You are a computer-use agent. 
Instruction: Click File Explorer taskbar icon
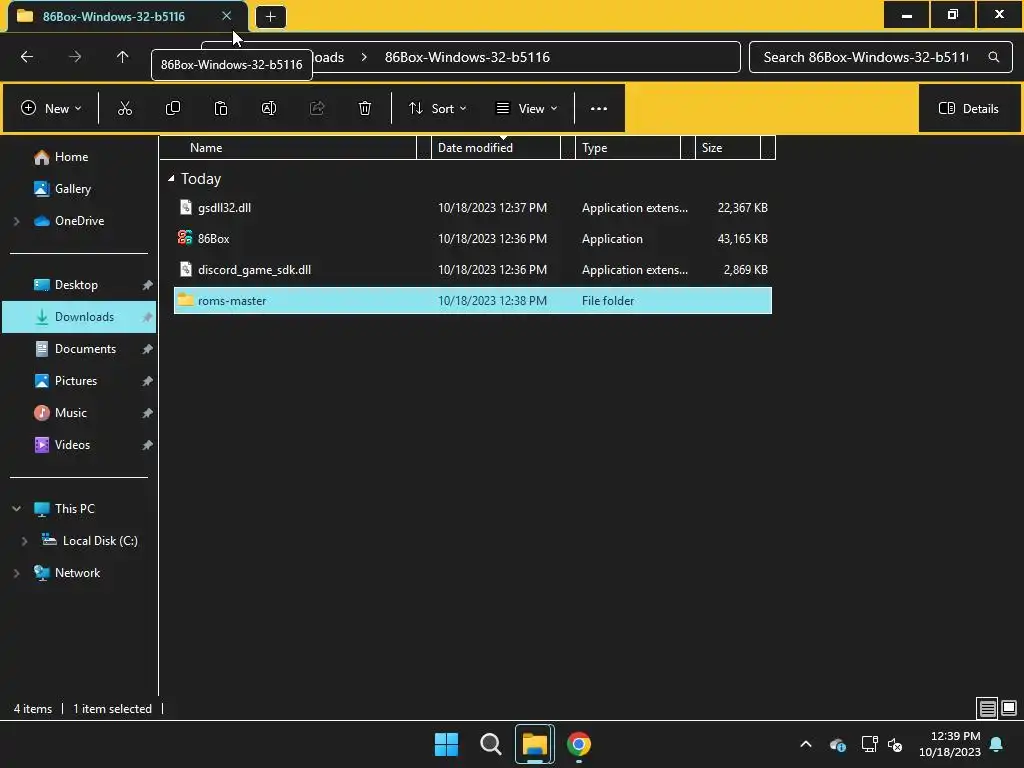535,744
